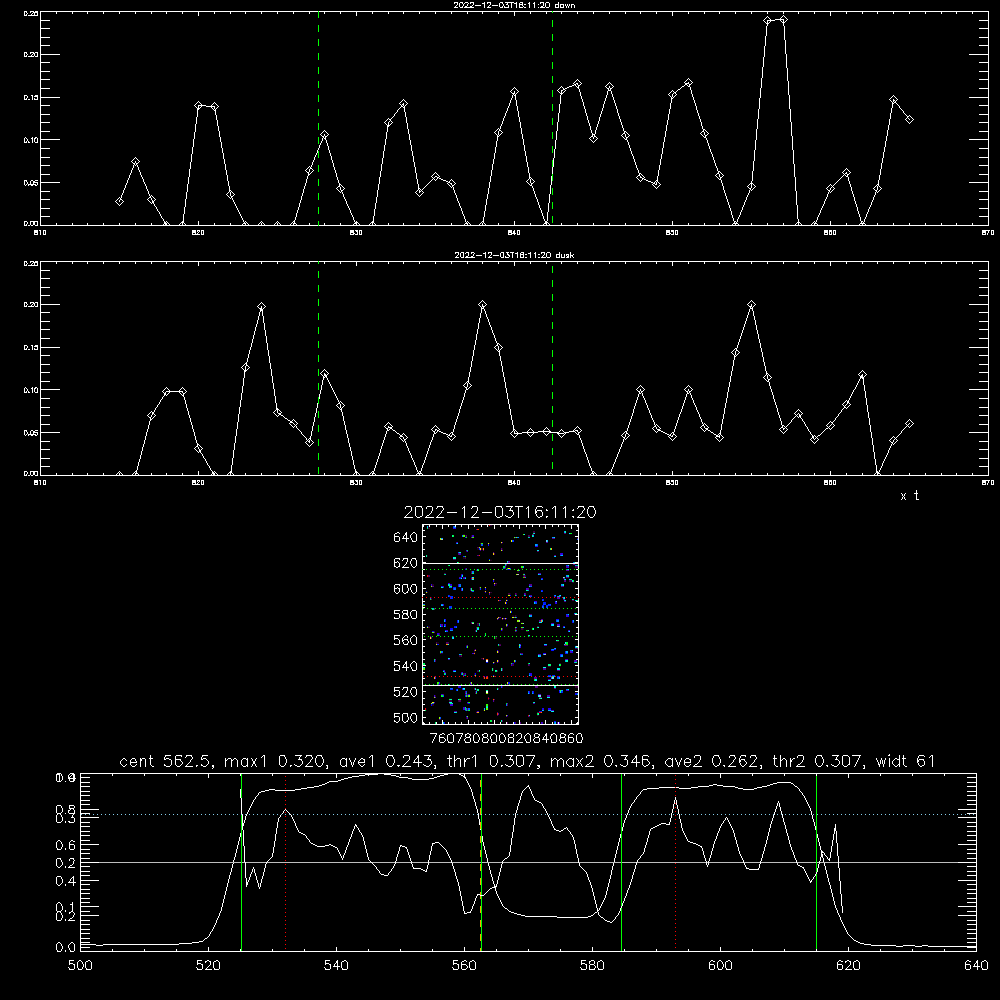Click the dusk plot diamond marker peaking near x 838

[483, 305]
